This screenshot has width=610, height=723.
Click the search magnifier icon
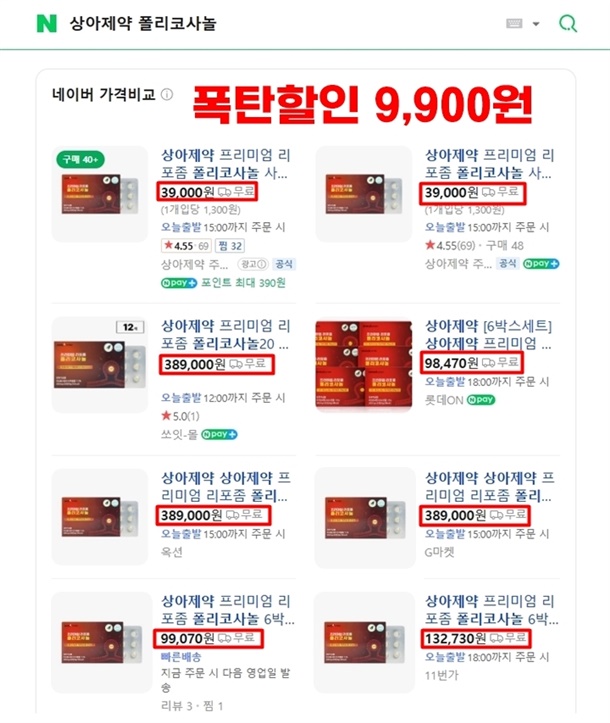coord(568,23)
